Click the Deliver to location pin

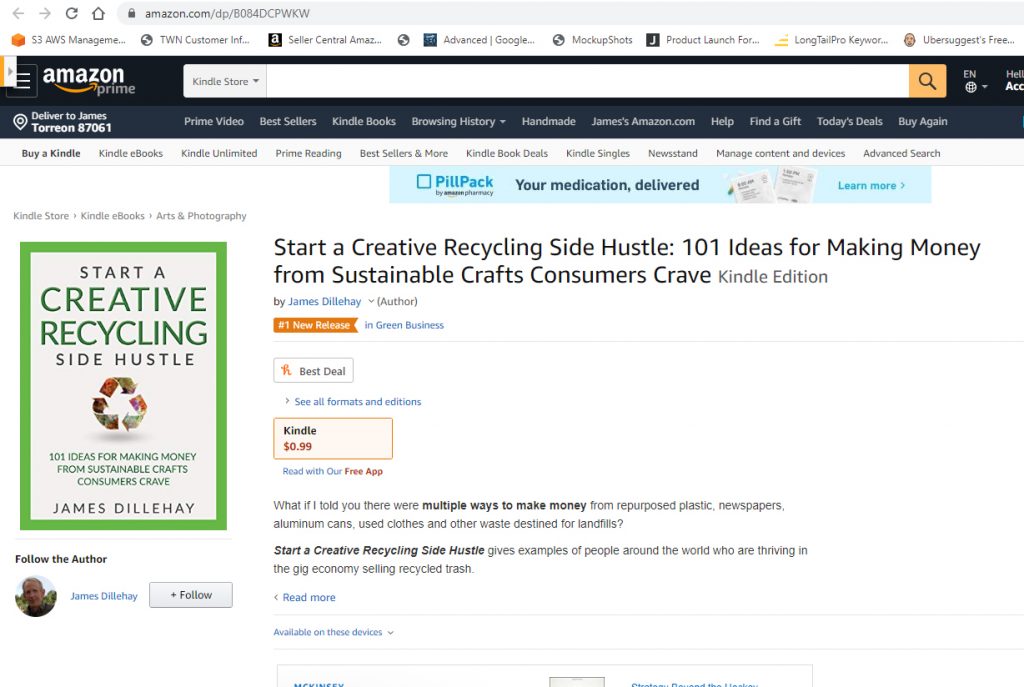click(20, 121)
